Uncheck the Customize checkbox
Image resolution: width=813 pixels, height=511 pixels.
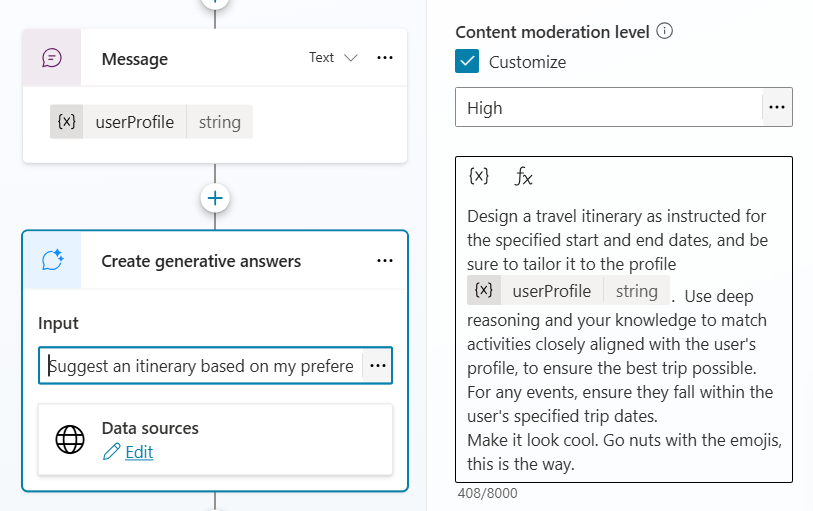click(x=467, y=62)
